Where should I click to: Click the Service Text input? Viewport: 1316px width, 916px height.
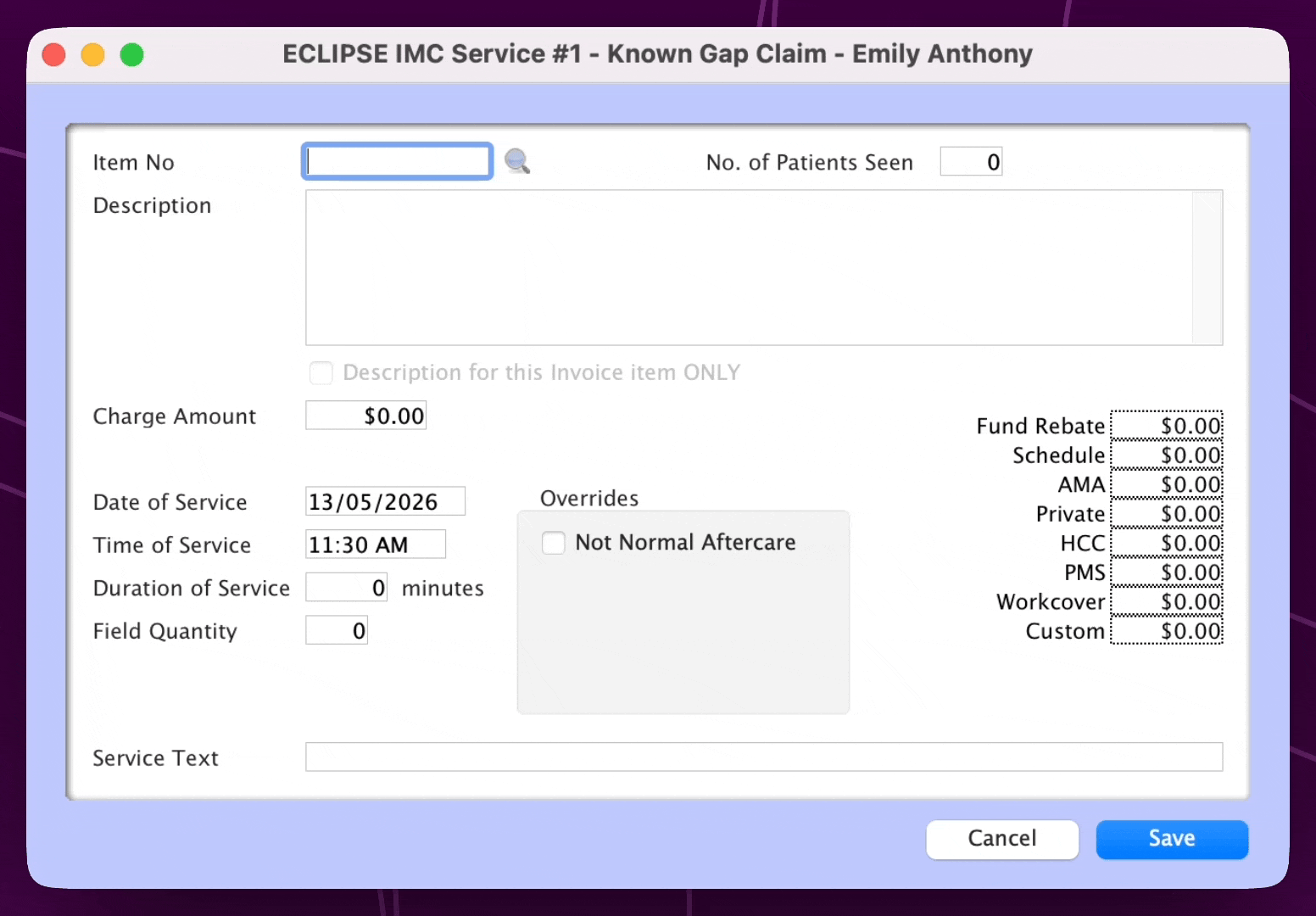(x=764, y=757)
